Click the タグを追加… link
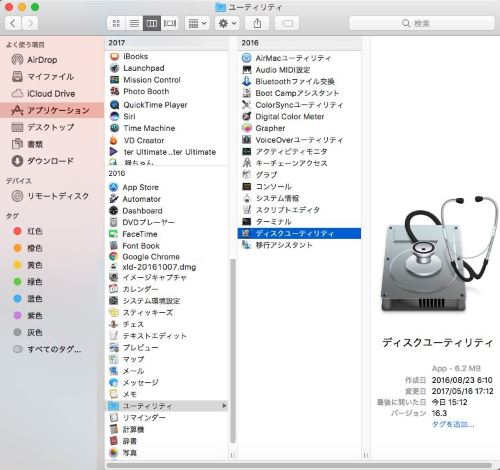Screen dimensions: 500x470 453,424
